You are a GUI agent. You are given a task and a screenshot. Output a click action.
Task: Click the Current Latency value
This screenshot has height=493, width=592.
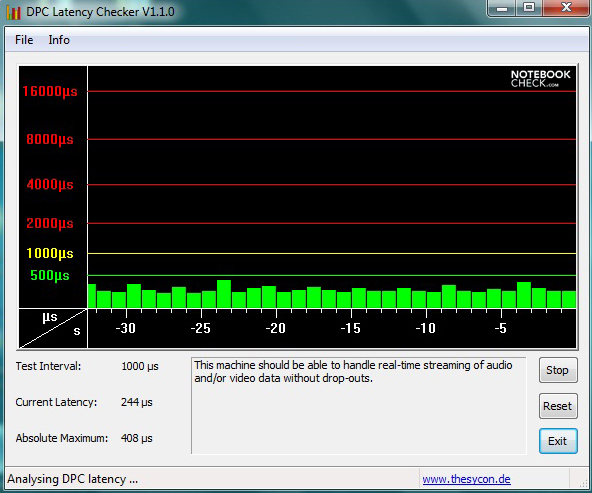[137, 402]
